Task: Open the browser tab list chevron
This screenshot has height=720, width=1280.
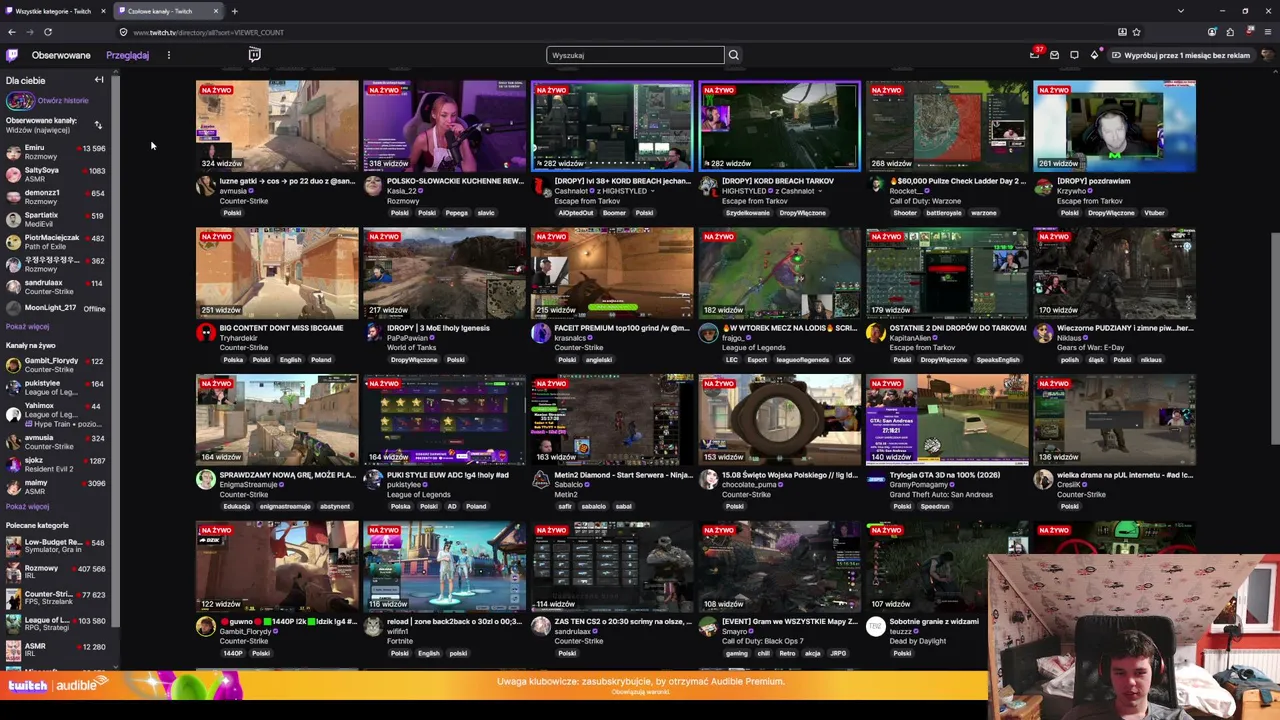Action: click(1181, 11)
